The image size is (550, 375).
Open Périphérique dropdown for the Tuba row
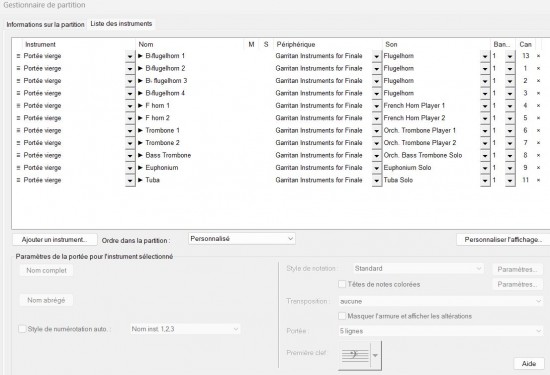tap(376, 180)
